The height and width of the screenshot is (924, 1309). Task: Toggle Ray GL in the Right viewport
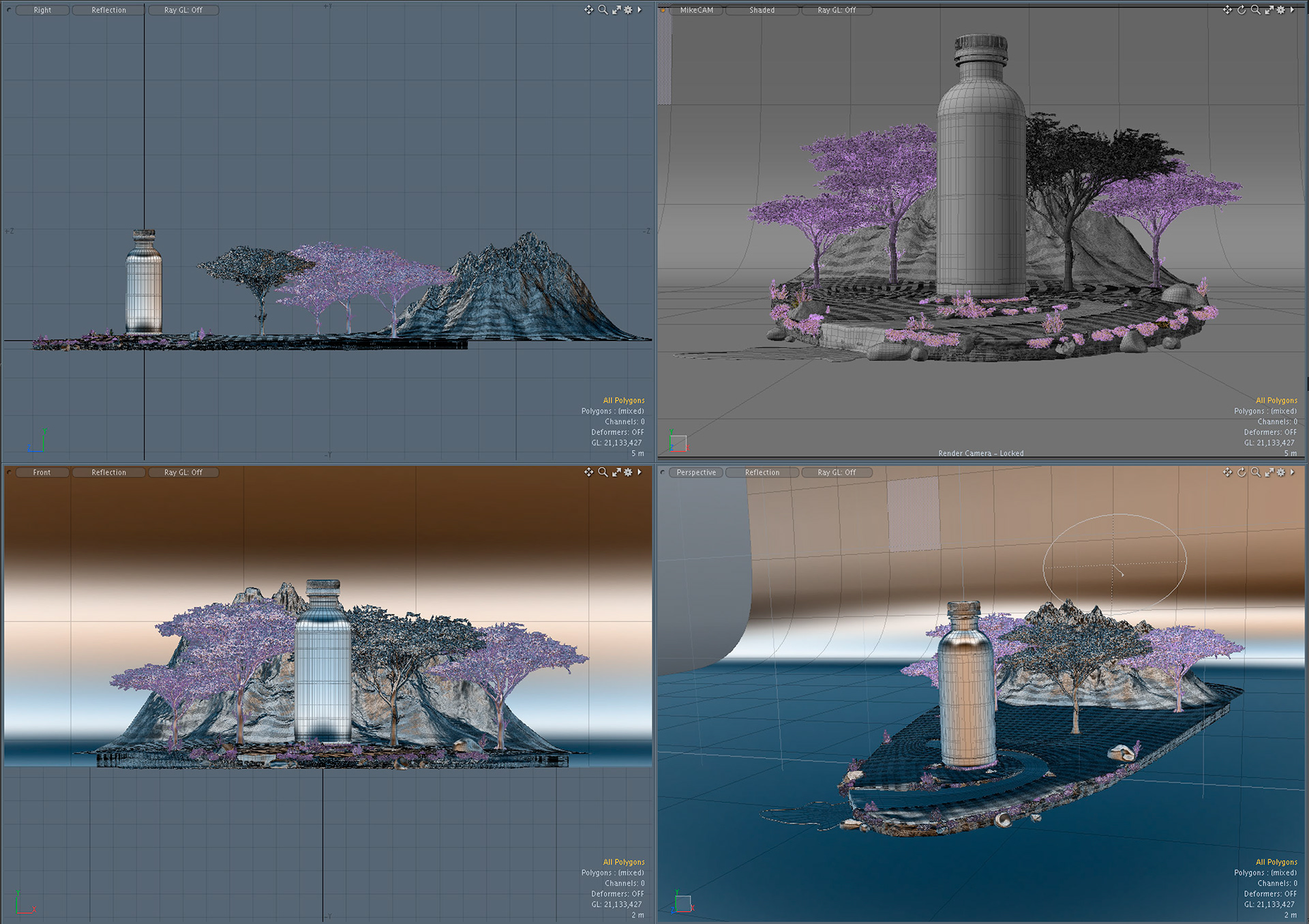point(183,10)
